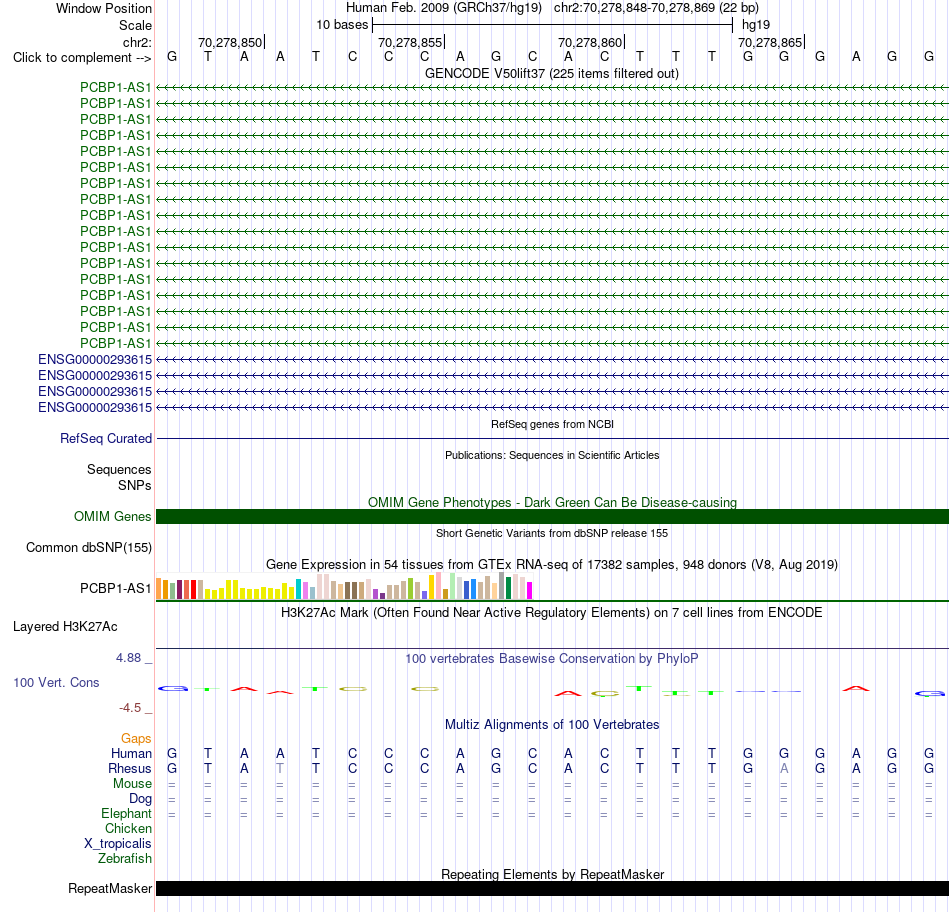Screen dimensions: 950x912
Task: Open the H3K27Ac Mark ENCODE track title
Action: click(x=552, y=613)
